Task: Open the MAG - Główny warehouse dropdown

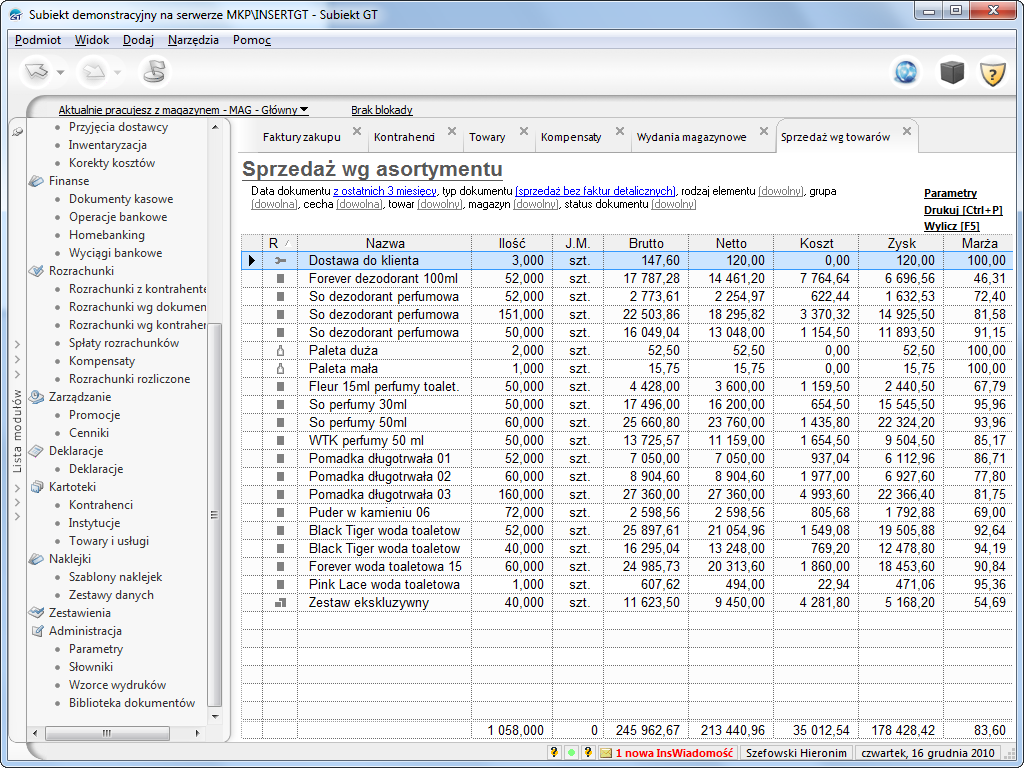Action: (x=304, y=110)
